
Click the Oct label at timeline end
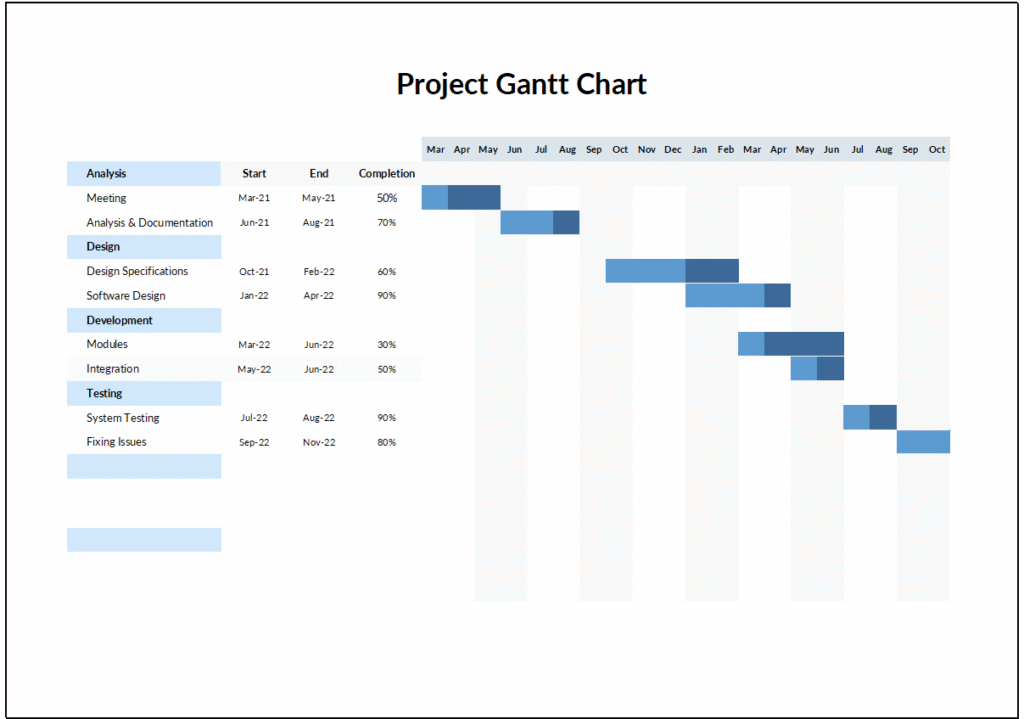(936, 148)
